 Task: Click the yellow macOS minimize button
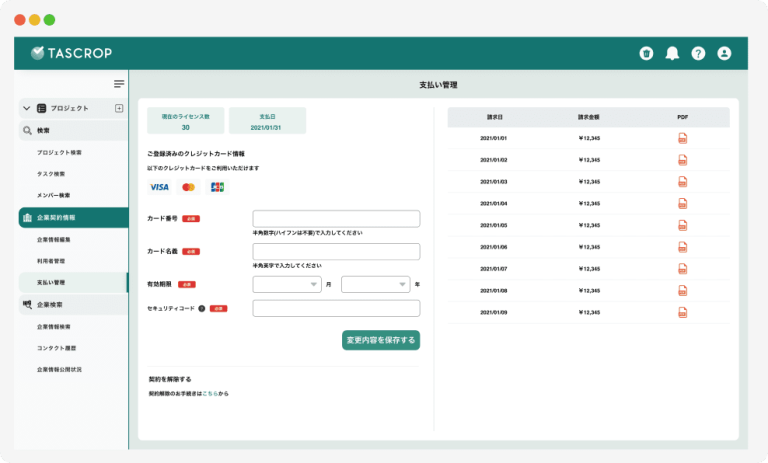34,20
